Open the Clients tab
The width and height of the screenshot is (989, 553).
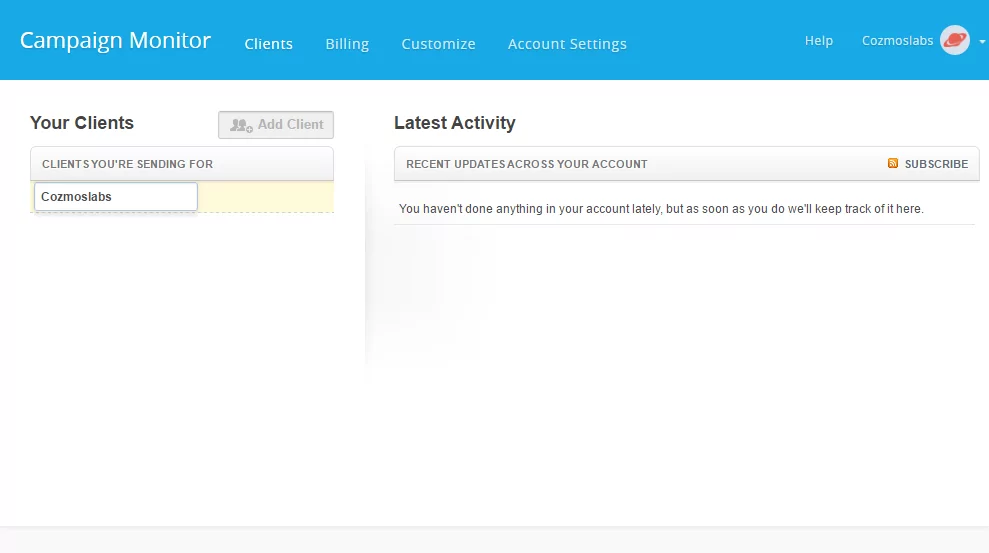coord(268,44)
